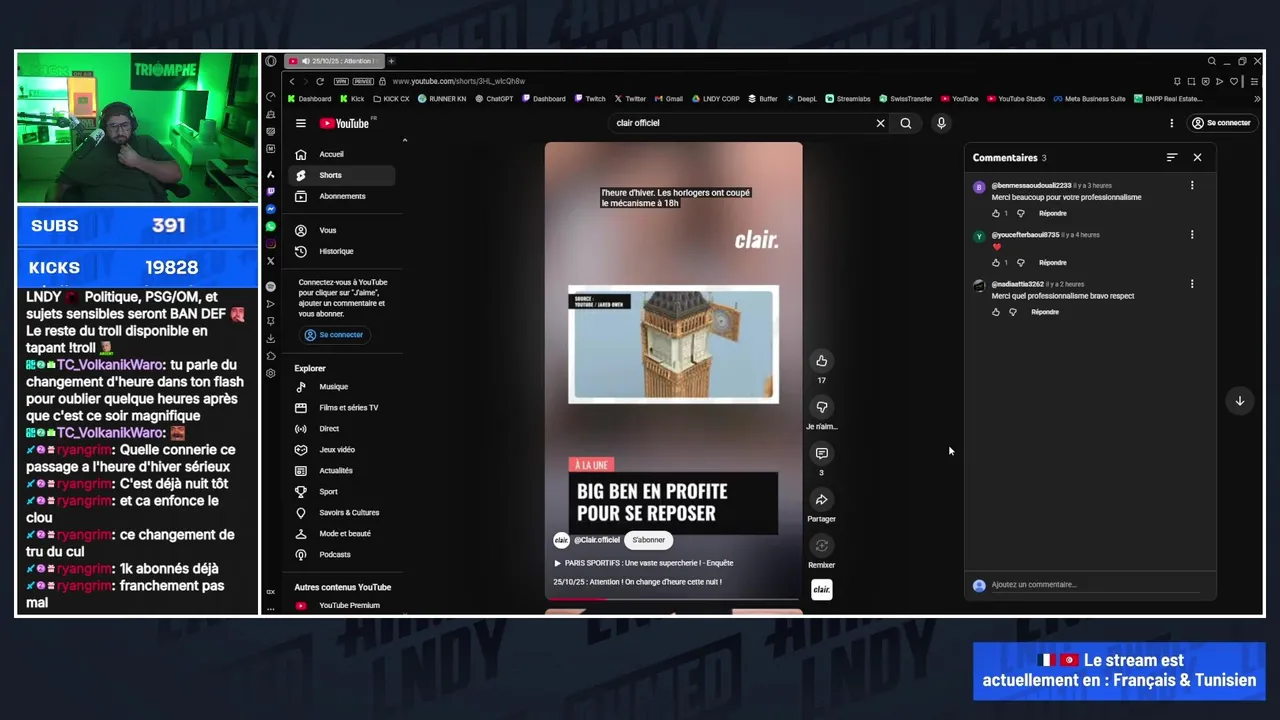The width and height of the screenshot is (1280, 720).
Task: Click the YouTube logo
Action: pos(345,123)
